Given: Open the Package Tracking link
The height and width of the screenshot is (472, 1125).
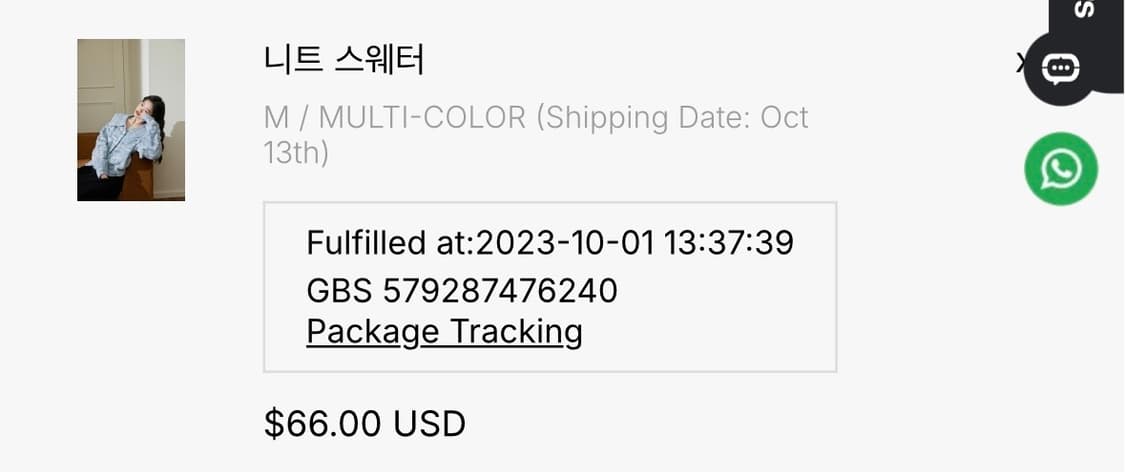Looking at the screenshot, I should point(444,331).
